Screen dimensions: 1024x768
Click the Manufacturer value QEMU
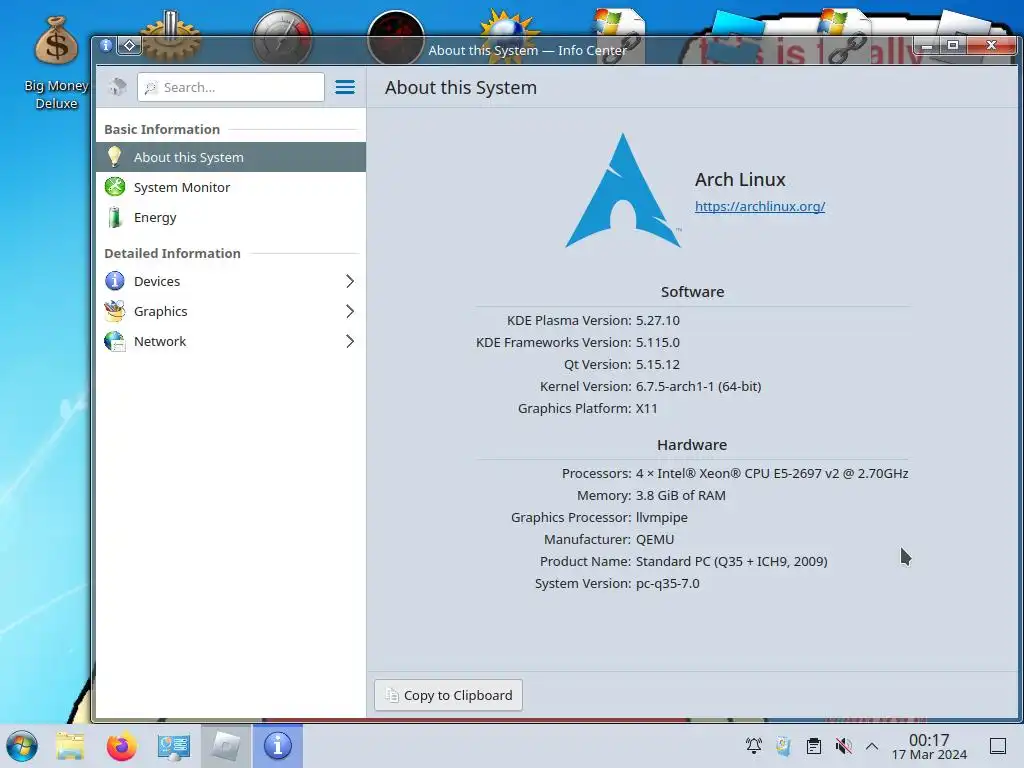click(x=655, y=539)
